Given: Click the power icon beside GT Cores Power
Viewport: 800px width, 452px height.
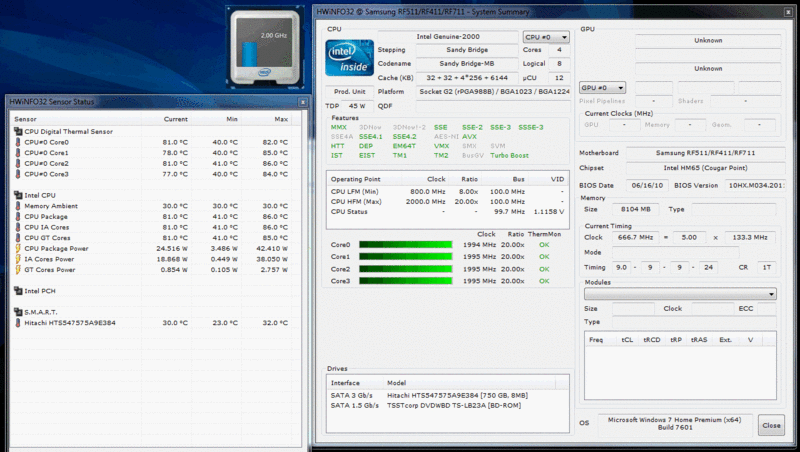Looking at the screenshot, I should click(18, 270).
